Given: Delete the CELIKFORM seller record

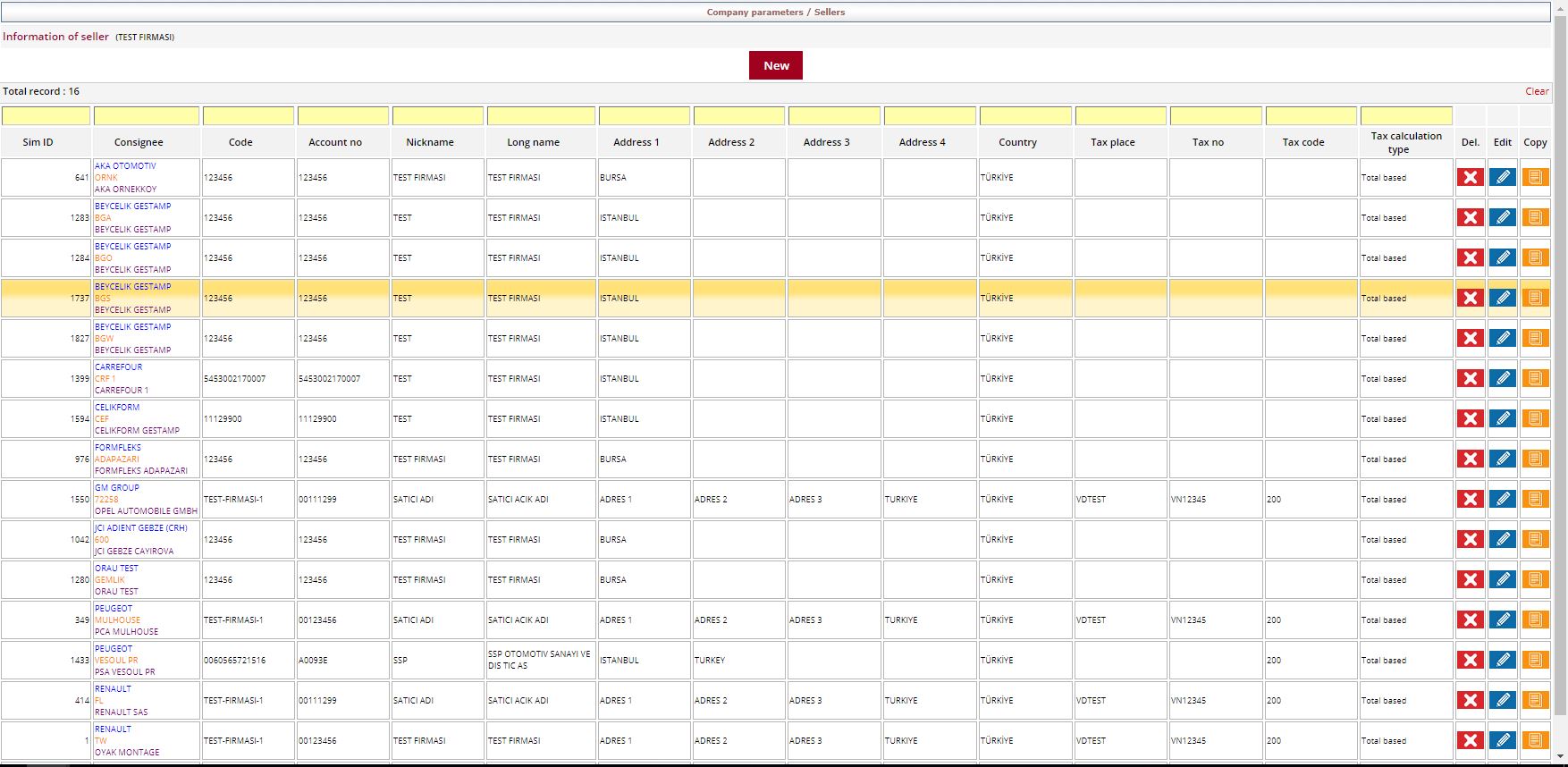Looking at the screenshot, I should coord(1470,418).
